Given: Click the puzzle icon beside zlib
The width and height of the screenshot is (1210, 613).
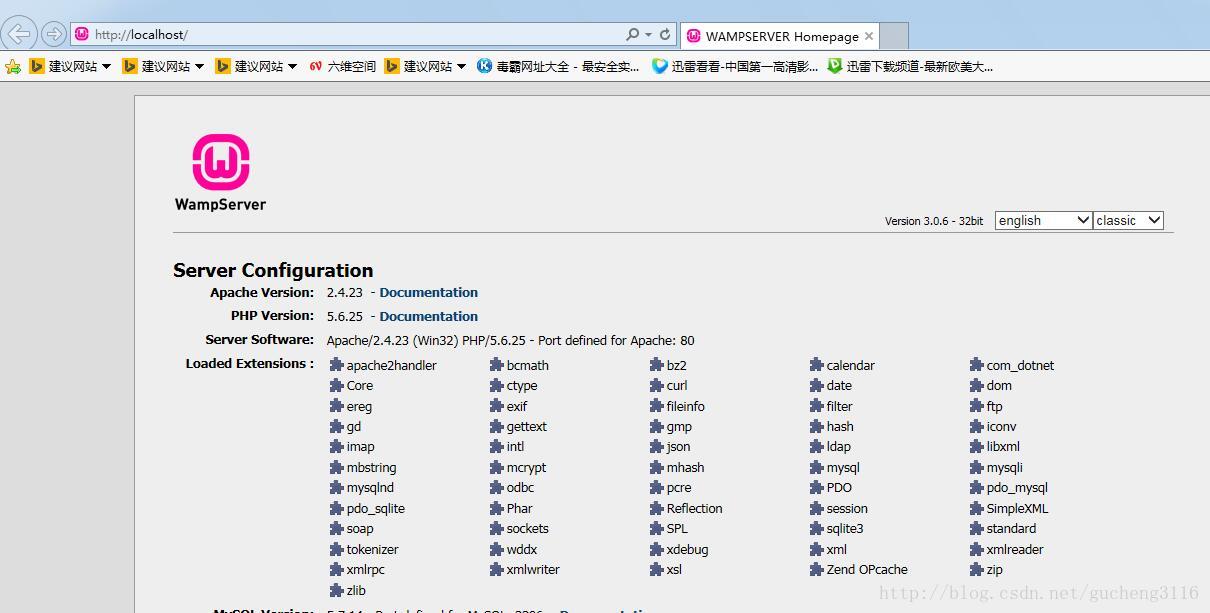Looking at the screenshot, I should 337,590.
